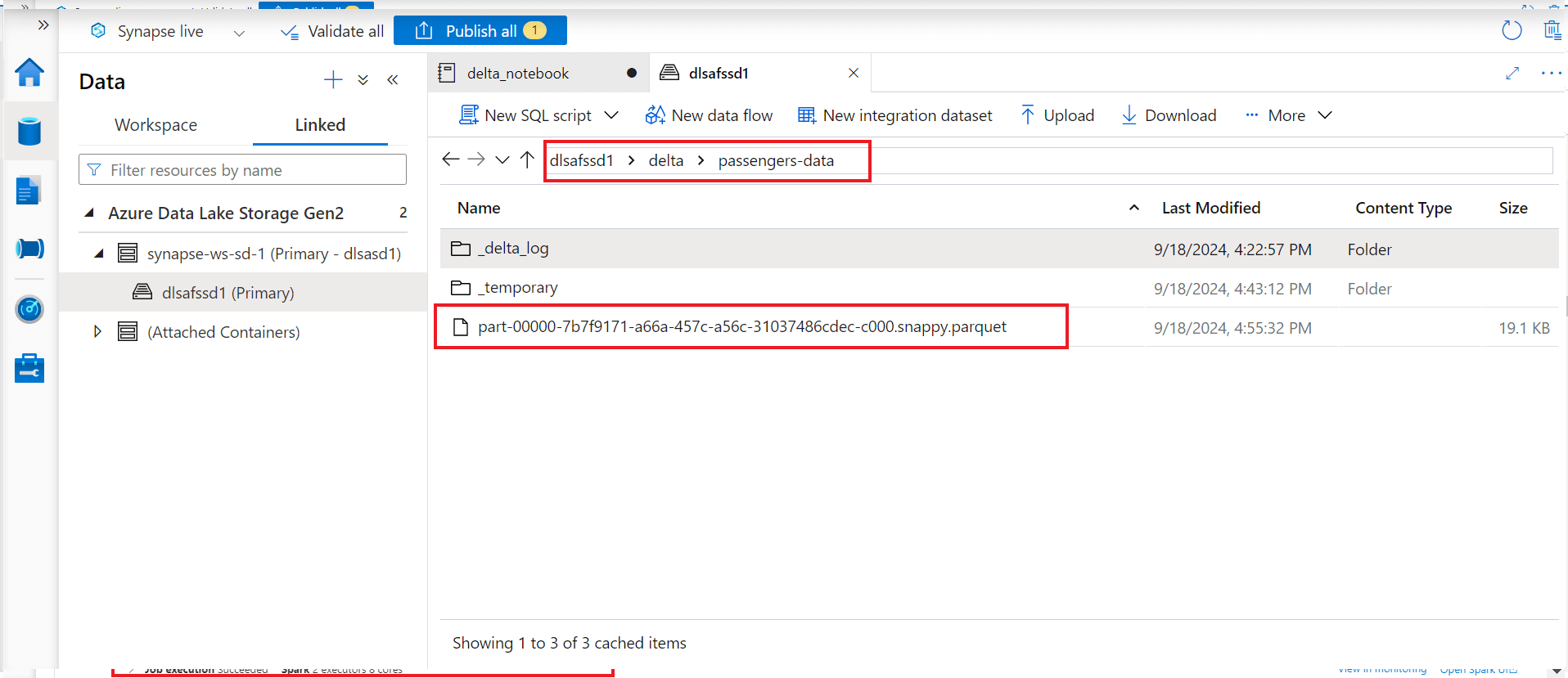Open the Develop hub document icon
This screenshot has width=1568, height=678.
click(29, 191)
